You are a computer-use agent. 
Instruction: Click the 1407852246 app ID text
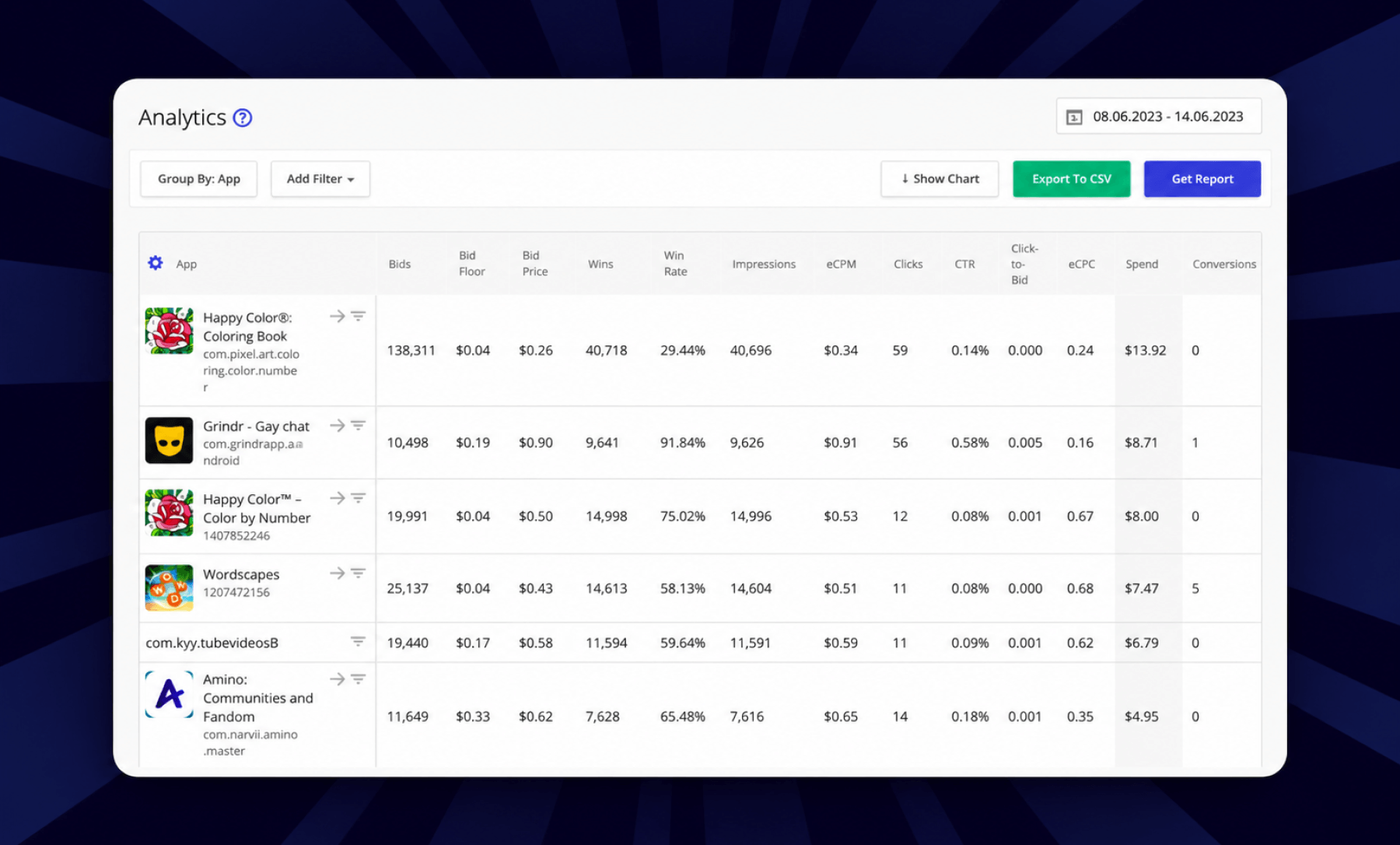coord(236,535)
